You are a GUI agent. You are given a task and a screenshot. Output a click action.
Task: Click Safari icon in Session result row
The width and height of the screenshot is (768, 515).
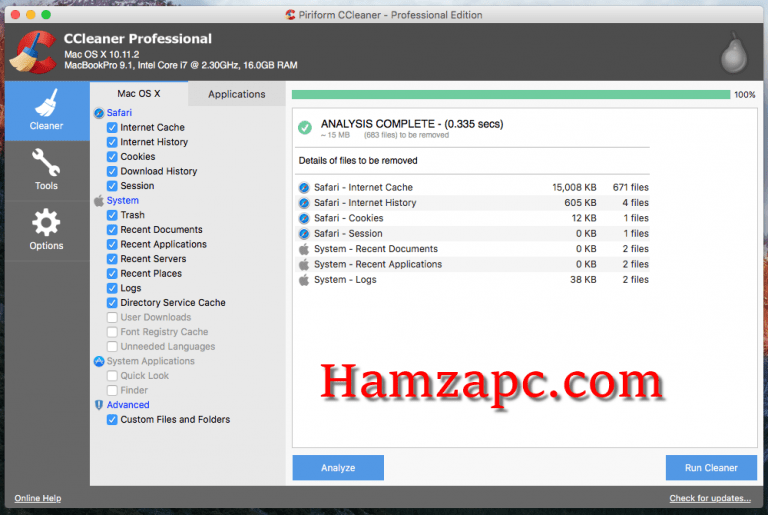(x=304, y=234)
